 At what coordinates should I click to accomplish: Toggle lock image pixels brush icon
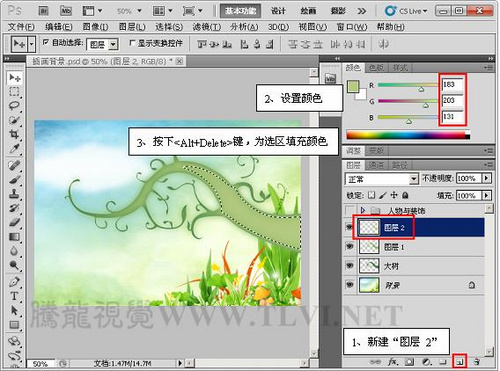383,195
